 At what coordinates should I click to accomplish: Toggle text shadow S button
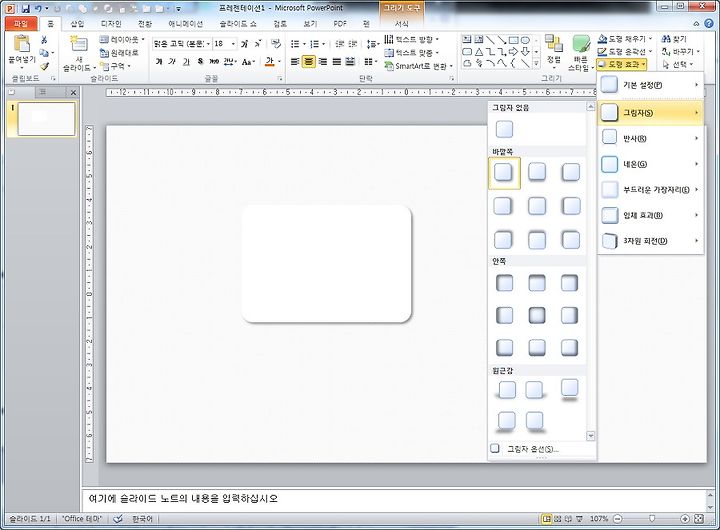point(200,62)
